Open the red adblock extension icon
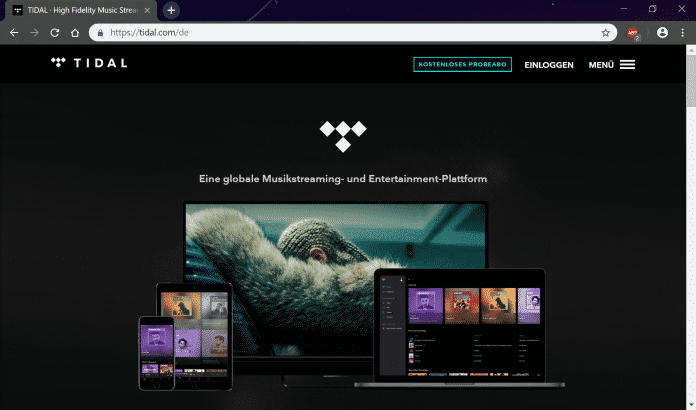 pyautogui.click(x=633, y=33)
